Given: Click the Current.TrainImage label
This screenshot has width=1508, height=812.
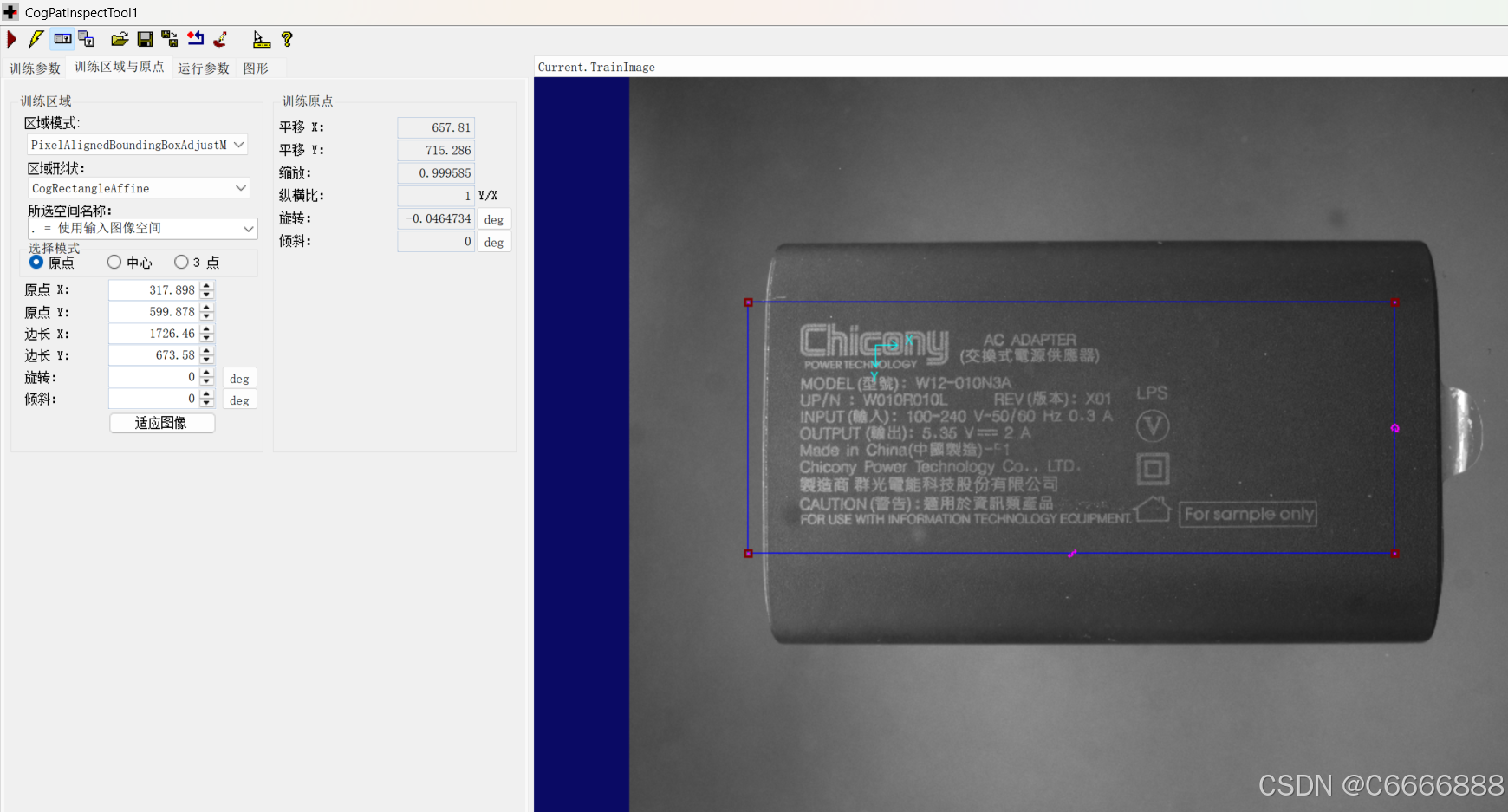Looking at the screenshot, I should [596, 67].
